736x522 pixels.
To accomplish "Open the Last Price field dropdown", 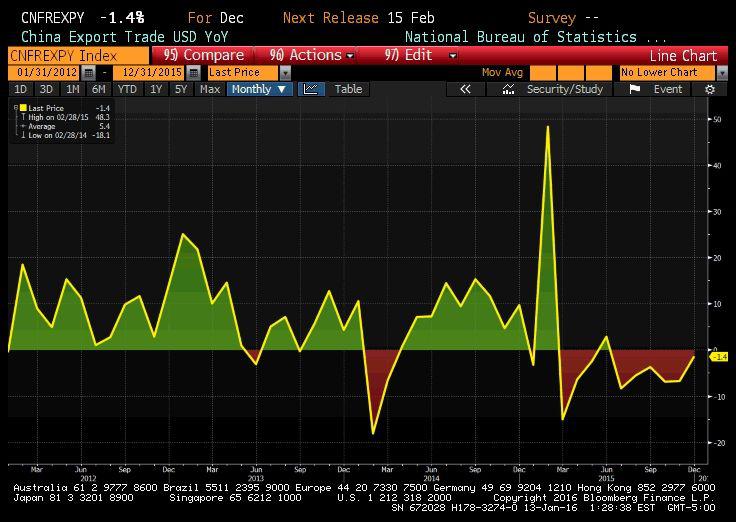I will click(285, 73).
